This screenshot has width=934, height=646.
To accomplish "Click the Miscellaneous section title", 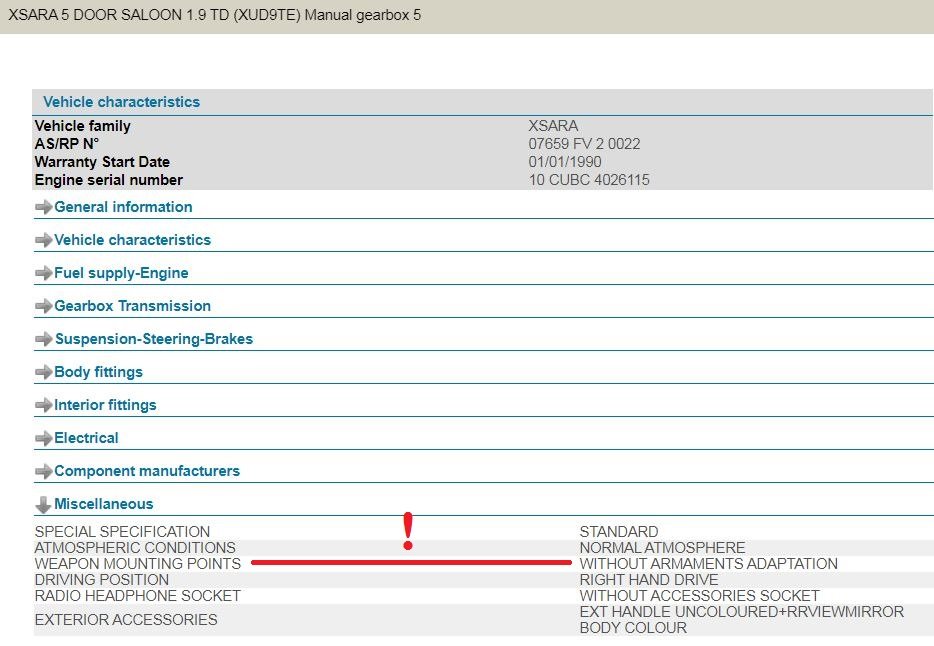I will click(104, 504).
